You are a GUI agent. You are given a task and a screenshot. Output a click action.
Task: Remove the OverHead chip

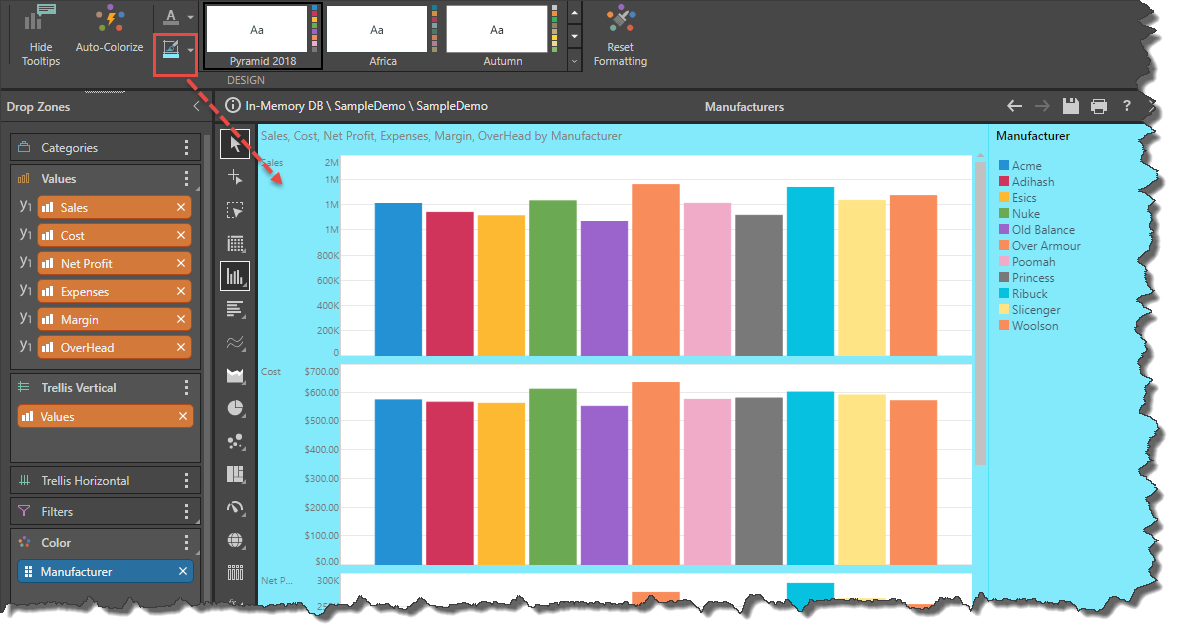(181, 347)
